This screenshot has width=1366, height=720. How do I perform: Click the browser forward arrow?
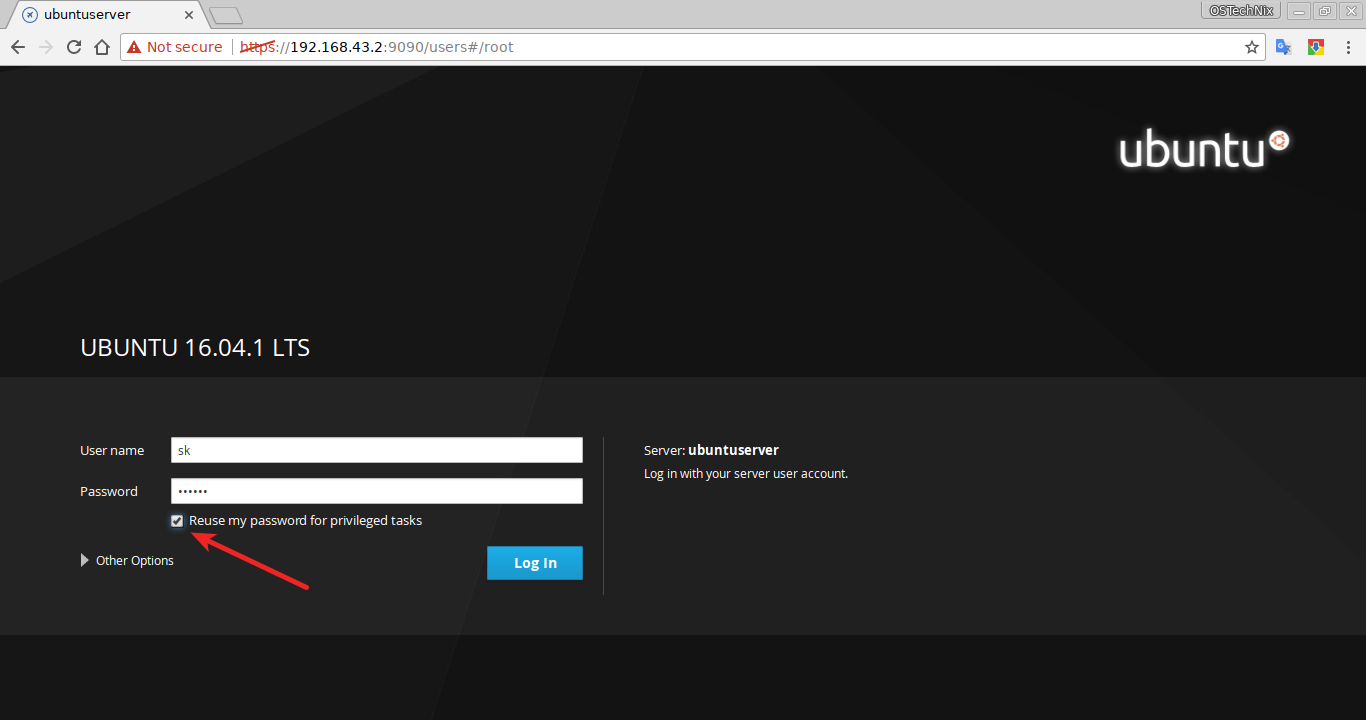(46, 47)
